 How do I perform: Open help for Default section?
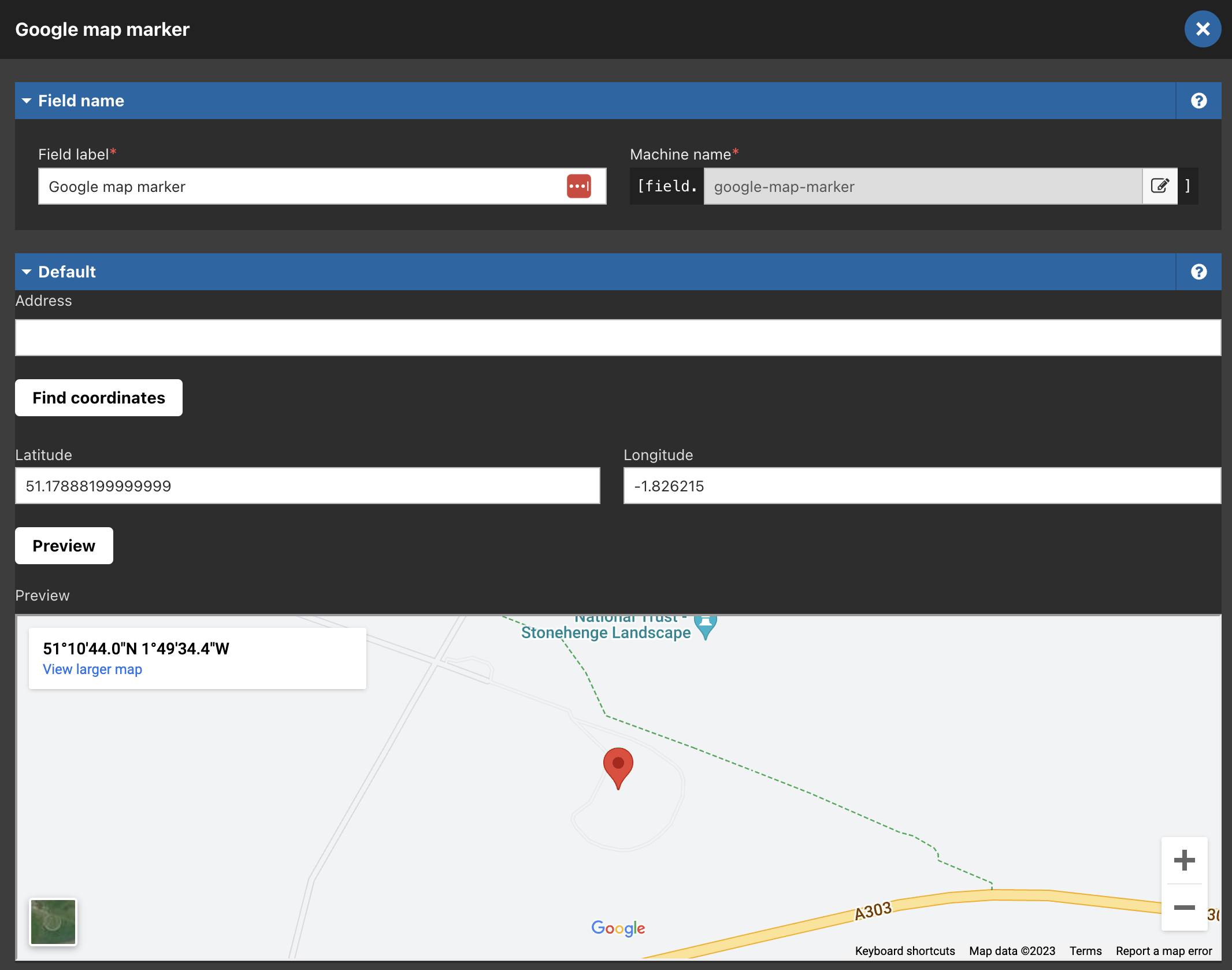tap(1198, 272)
